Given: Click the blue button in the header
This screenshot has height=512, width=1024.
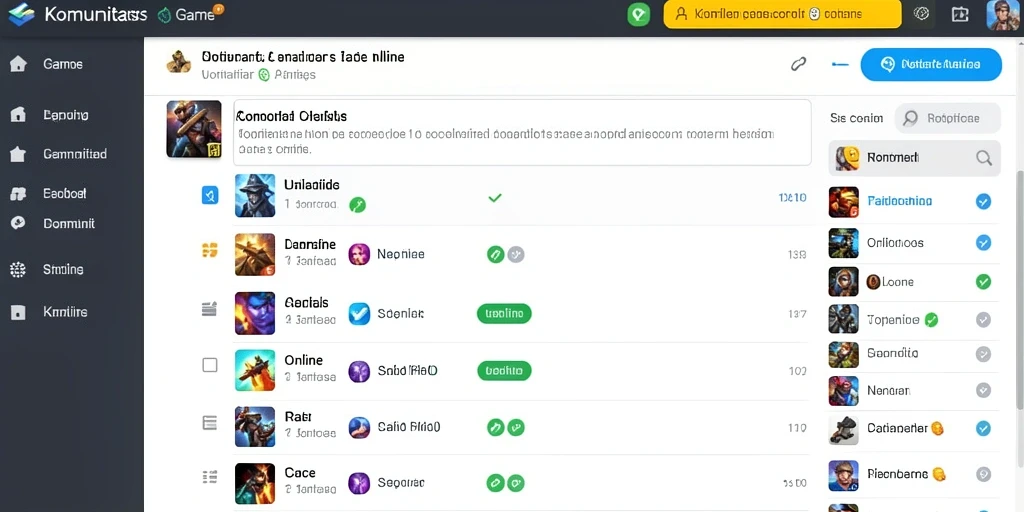Looking at the screenshot, I should [x=931, y=65].
